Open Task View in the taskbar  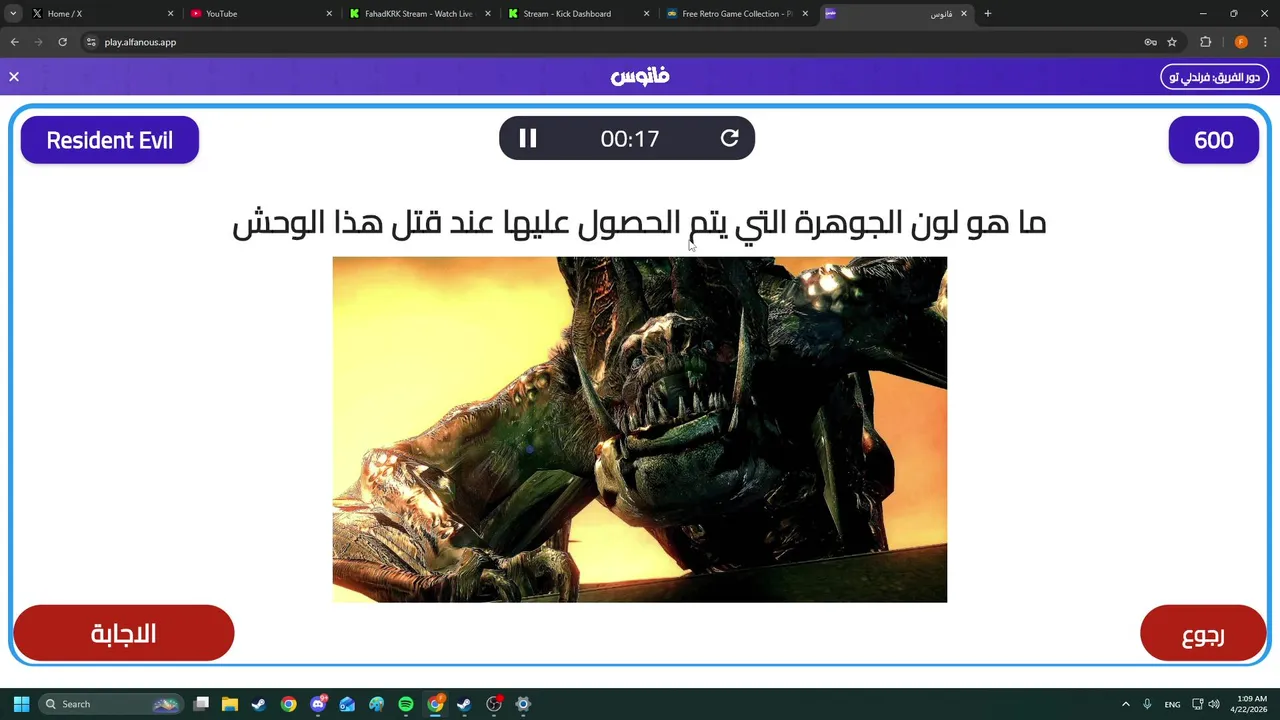(x=201, y=704)
